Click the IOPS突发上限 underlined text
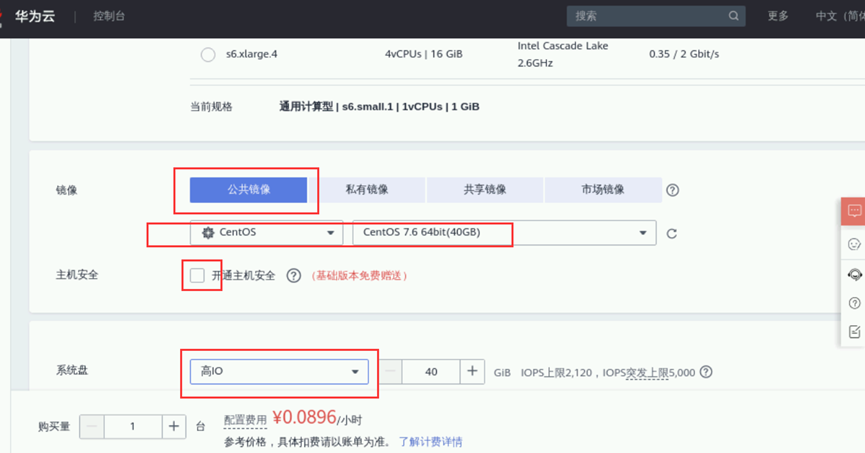865x453 pixels. [x=649, y=373]
